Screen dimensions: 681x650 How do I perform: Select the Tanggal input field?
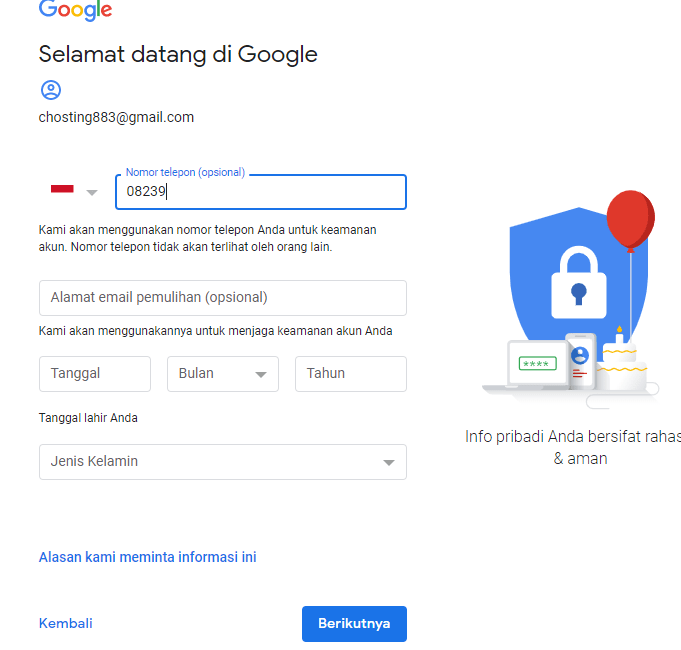coord(94,373)
